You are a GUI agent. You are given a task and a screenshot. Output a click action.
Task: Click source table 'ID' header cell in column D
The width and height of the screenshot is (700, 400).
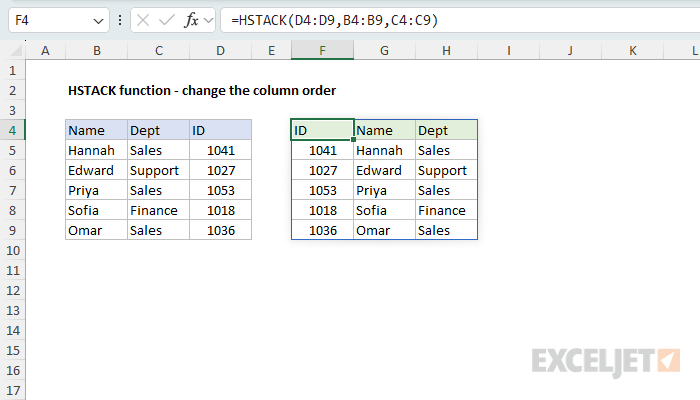click(x=221, y=130)
